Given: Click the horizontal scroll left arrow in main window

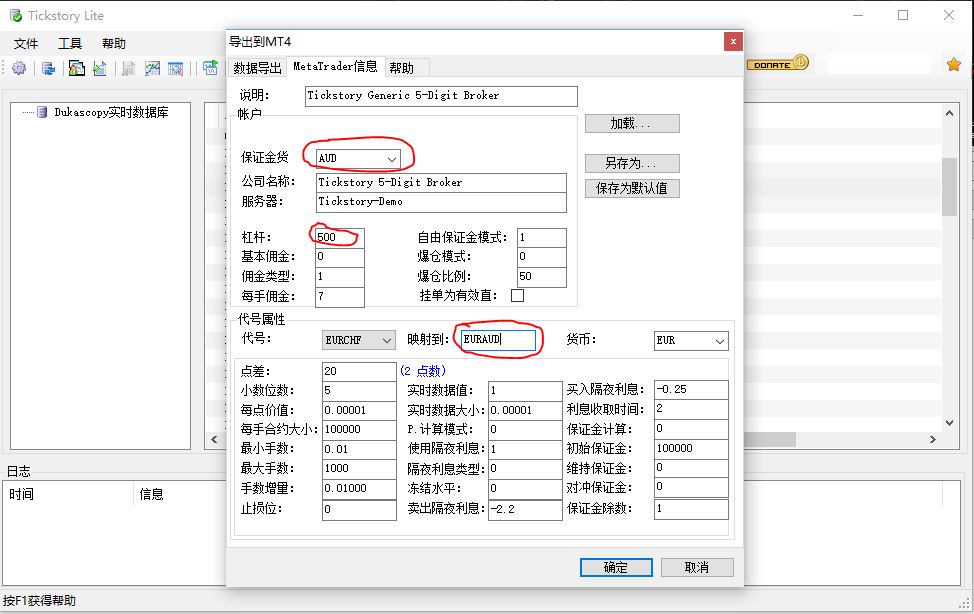Looking at the screenshot, I should [x=215, y=439].
